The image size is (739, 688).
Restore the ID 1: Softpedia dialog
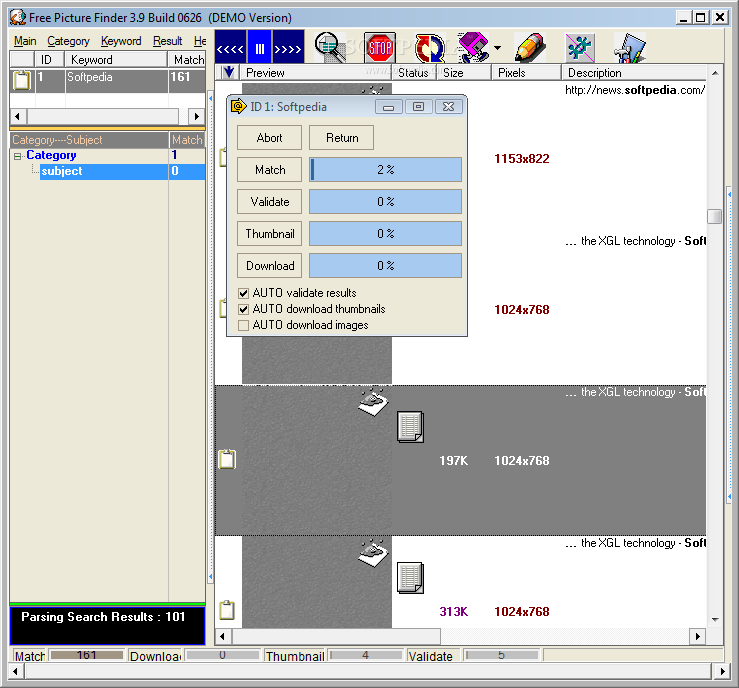coord(418,107)
